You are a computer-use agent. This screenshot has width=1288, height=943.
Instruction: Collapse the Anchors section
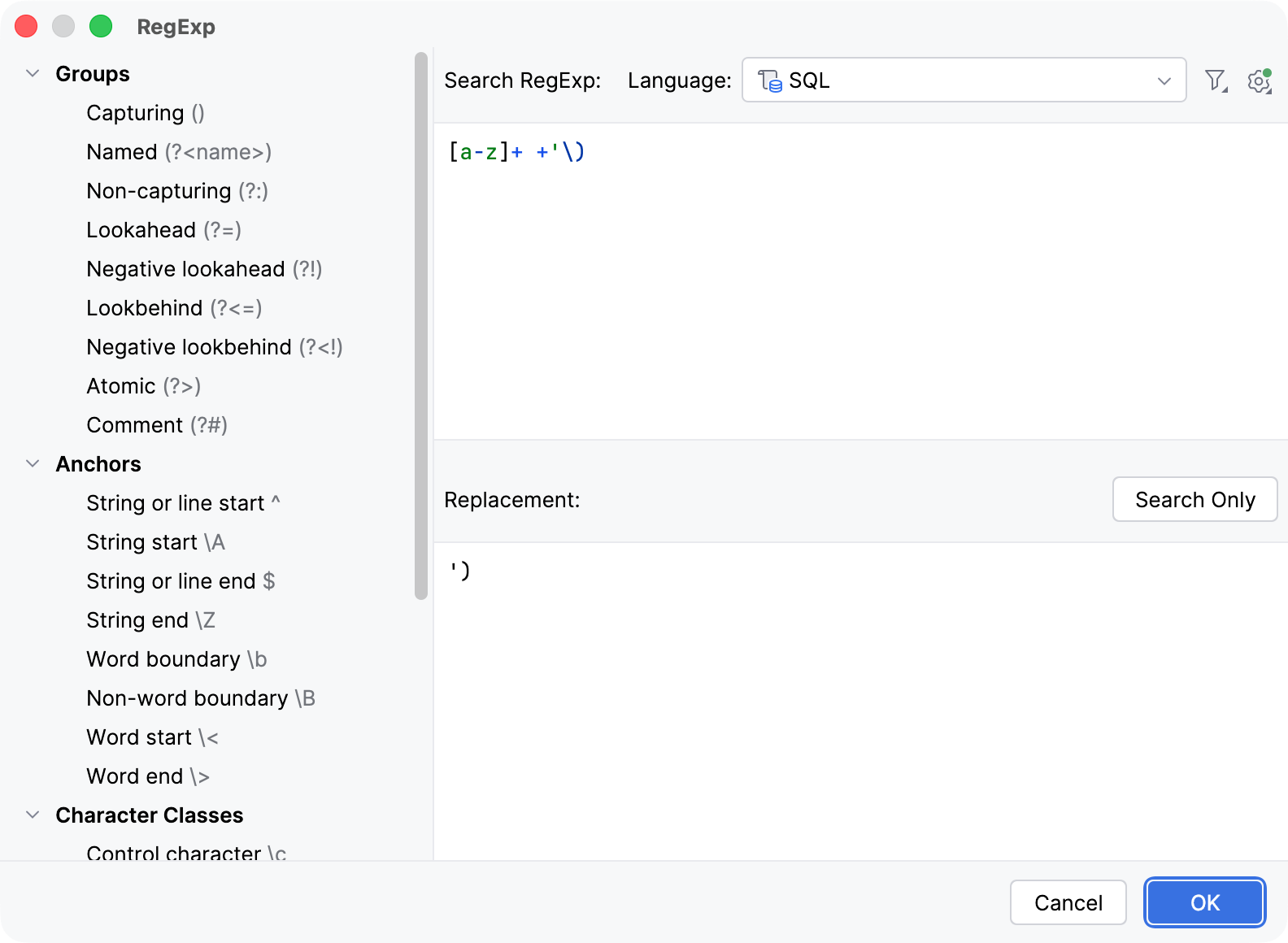33,464
